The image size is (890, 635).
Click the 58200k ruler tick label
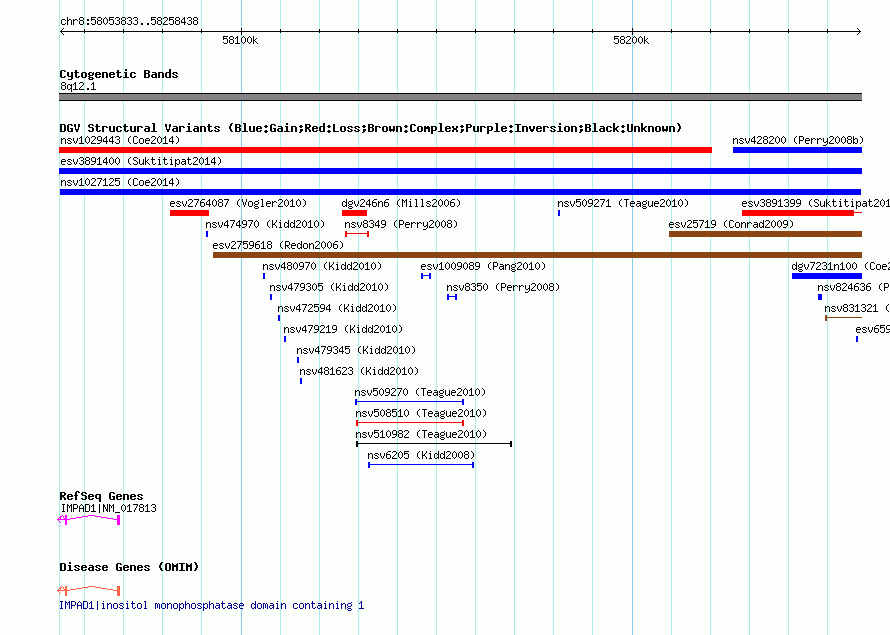(x=631, y=40)
